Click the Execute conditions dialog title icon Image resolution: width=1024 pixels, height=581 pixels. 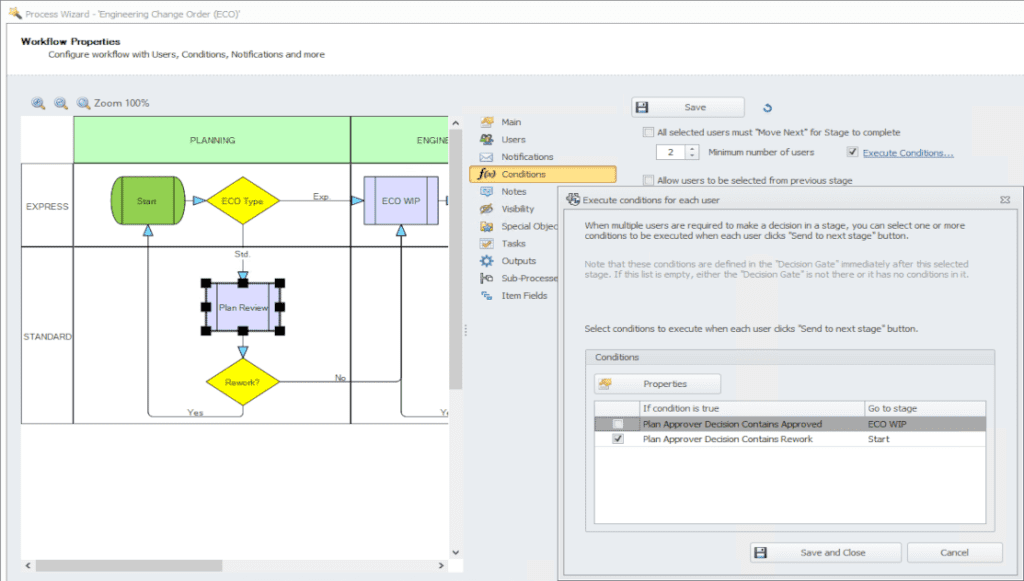pyautogui.click(x=573, y=200)
